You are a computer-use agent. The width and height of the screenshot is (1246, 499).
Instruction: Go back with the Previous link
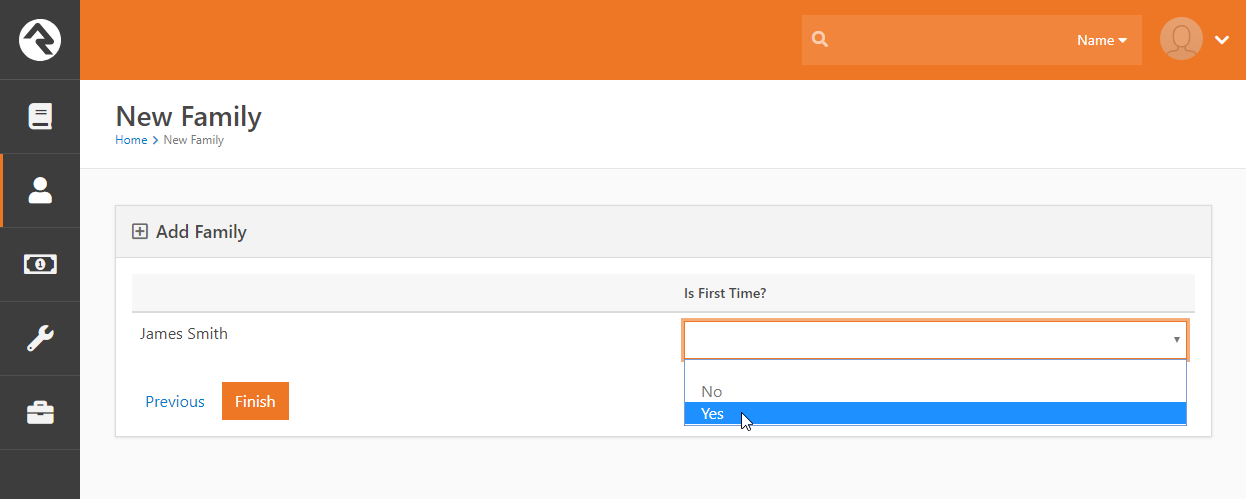175,402
